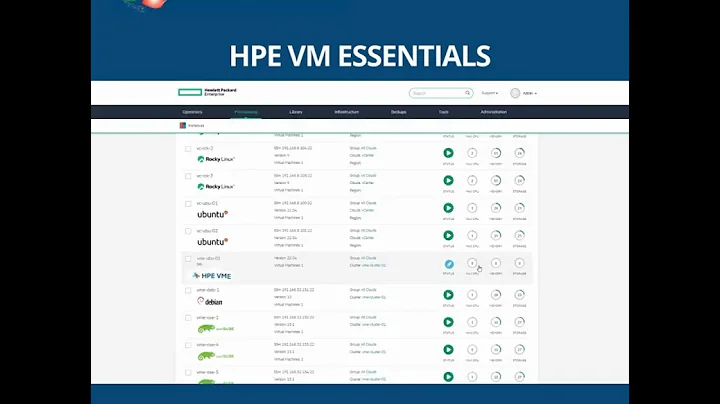This screenshot has height=404, width=720.
Task: Open the Operations menu
Action: point(192,112)
